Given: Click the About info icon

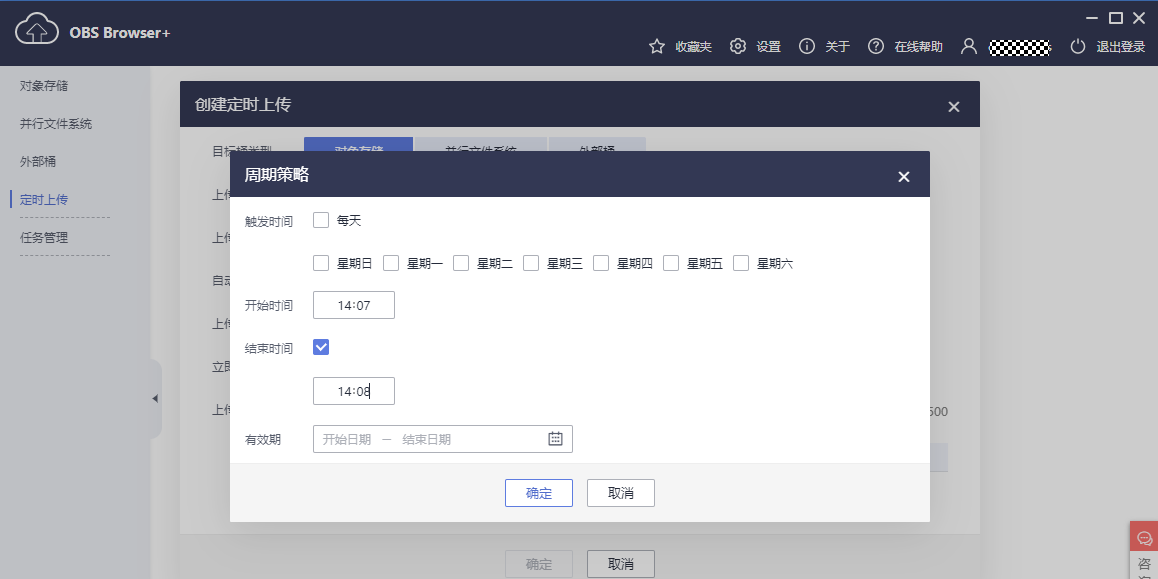Looking at the screenshot, I should pyautogui.click(x=807, y=47).
